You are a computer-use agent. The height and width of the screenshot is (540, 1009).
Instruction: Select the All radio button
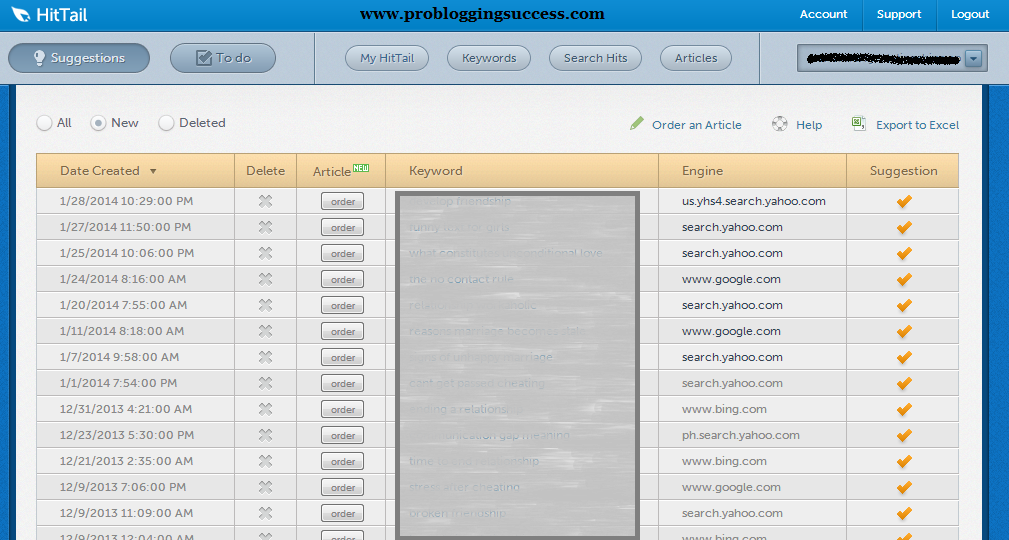pyautogui.click(x=44, y=123)
